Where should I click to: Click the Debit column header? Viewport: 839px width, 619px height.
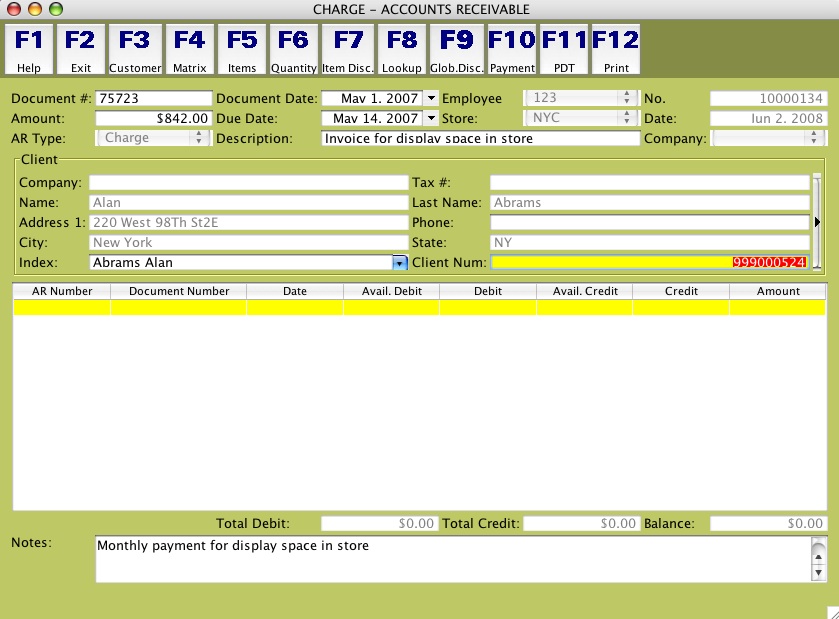click(488, 291)
